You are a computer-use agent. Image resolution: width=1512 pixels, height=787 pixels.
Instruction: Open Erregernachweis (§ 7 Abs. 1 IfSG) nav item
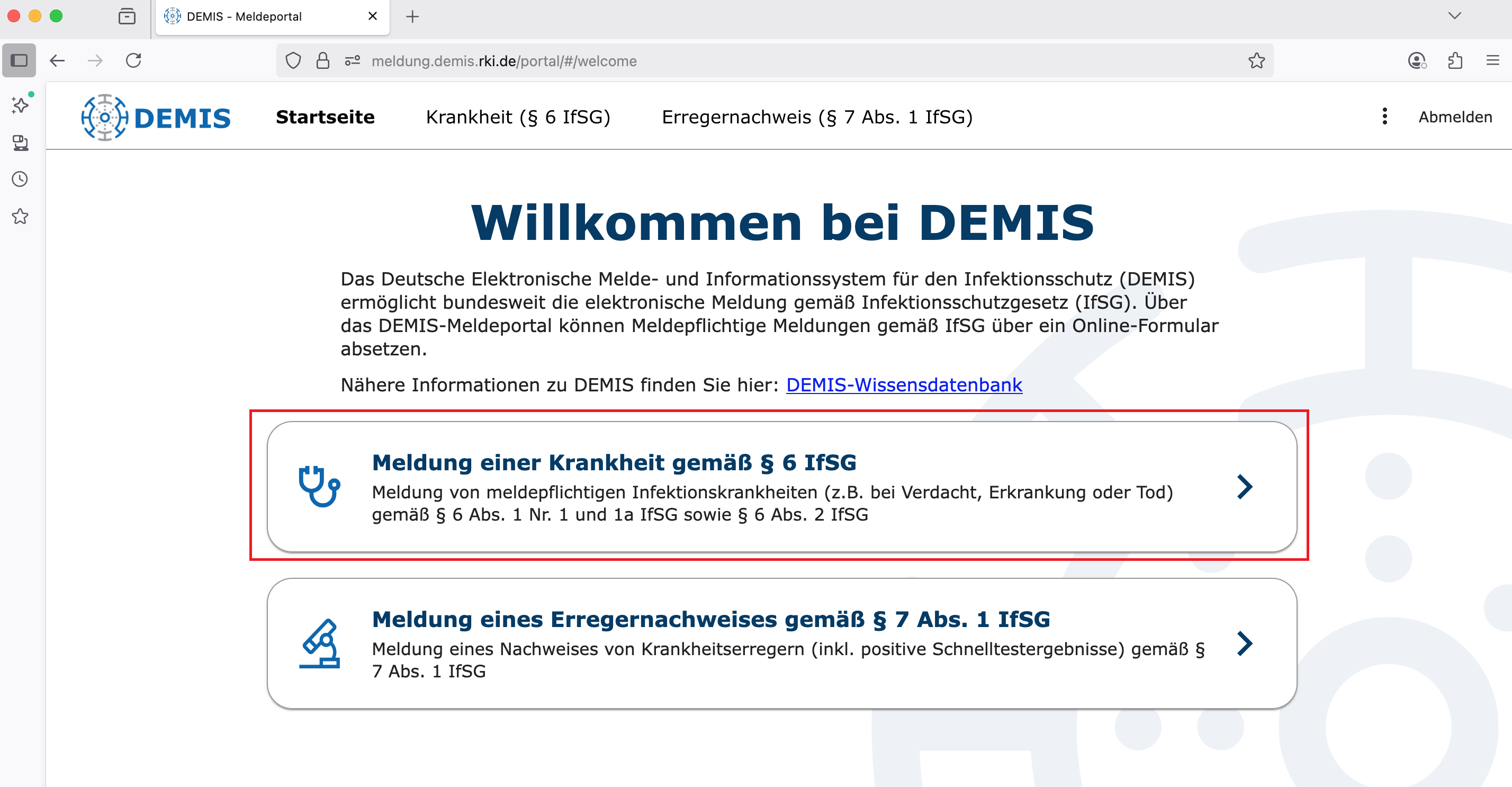816,118
